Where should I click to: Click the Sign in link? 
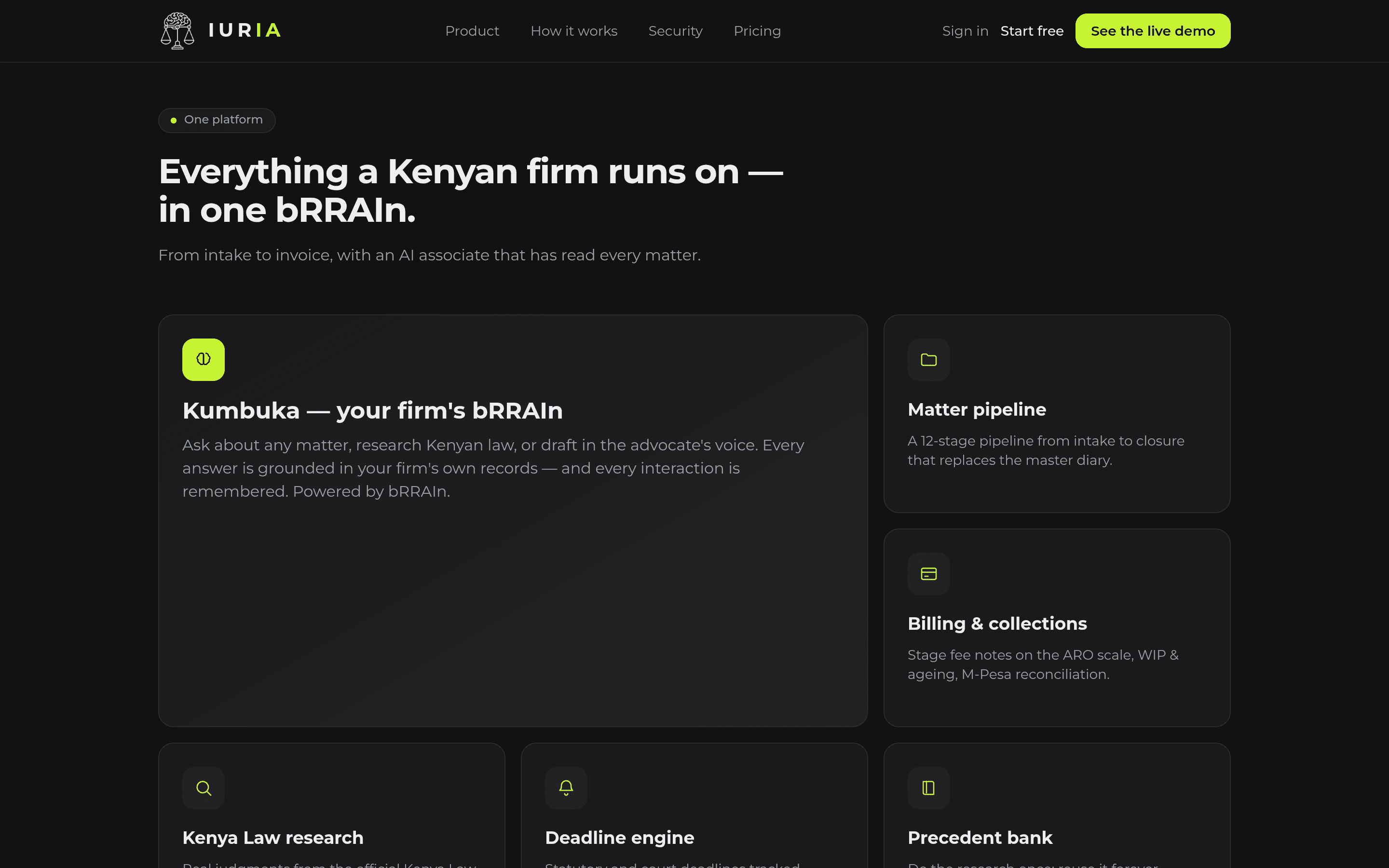tap(965, 31)
